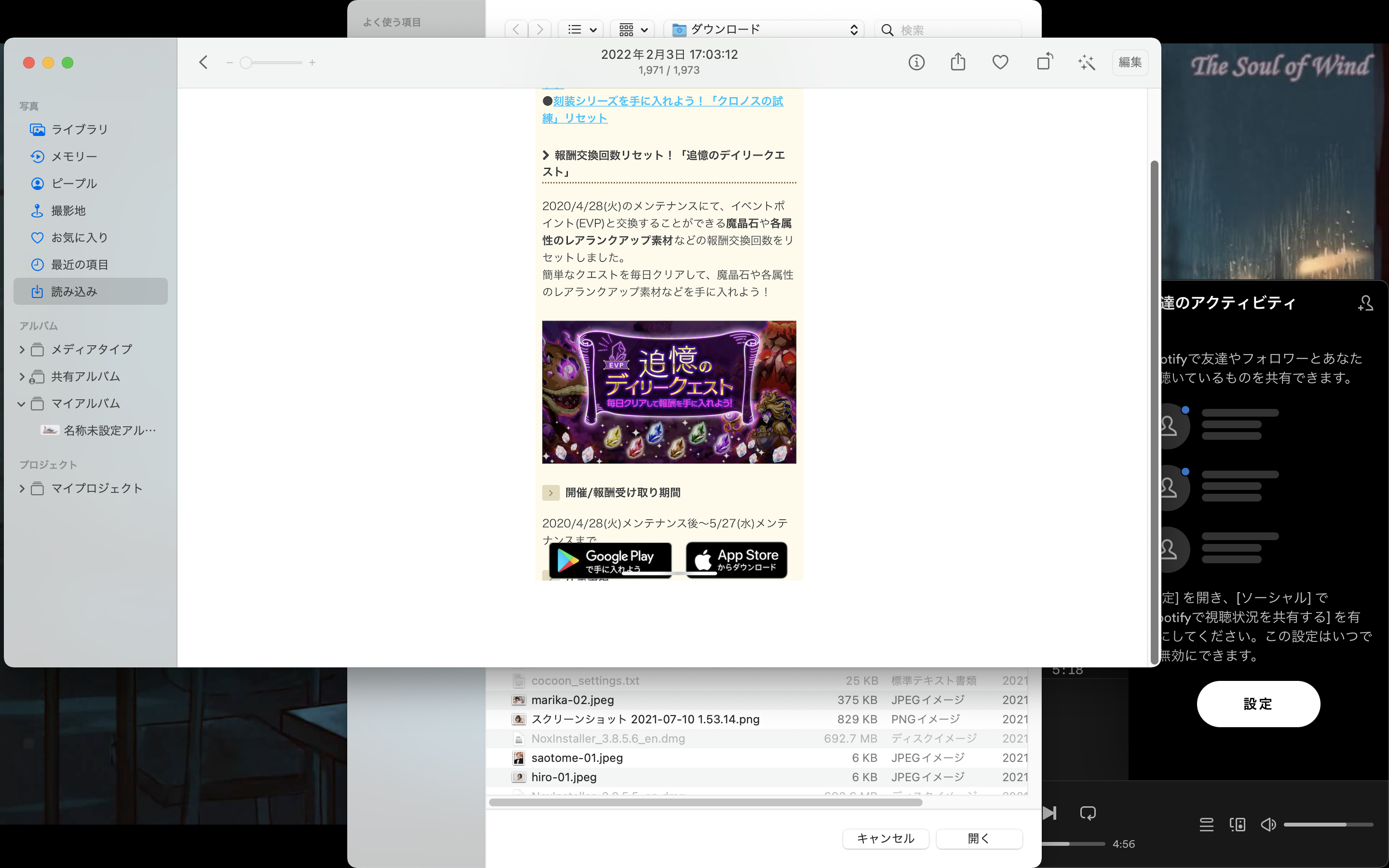The height and width of the screenshot is (868, 1389).
Task: Click file dialog back navigation arrow
Action: click(x=516, y=29)
